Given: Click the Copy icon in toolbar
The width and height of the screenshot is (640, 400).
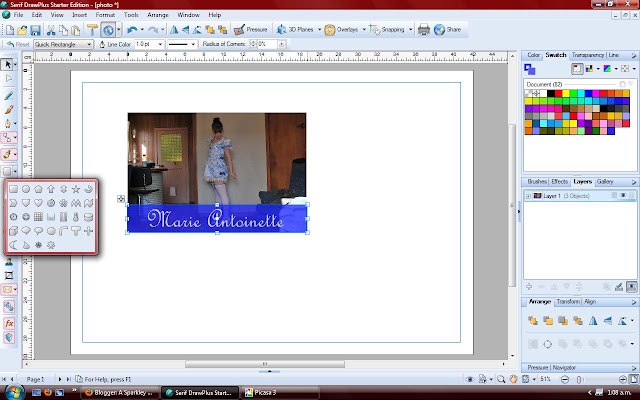Looking at the screenshot, I should 63,30.
